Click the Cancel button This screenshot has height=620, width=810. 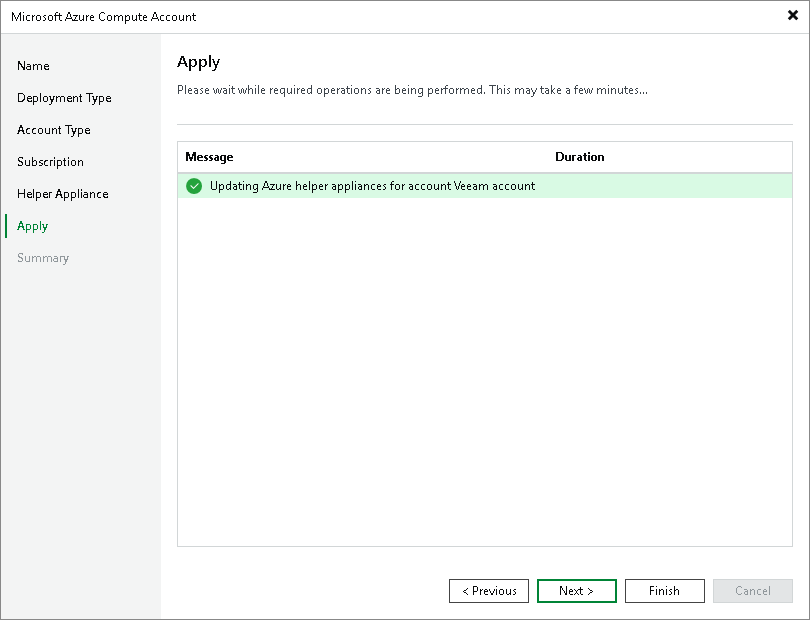(753, 591)
